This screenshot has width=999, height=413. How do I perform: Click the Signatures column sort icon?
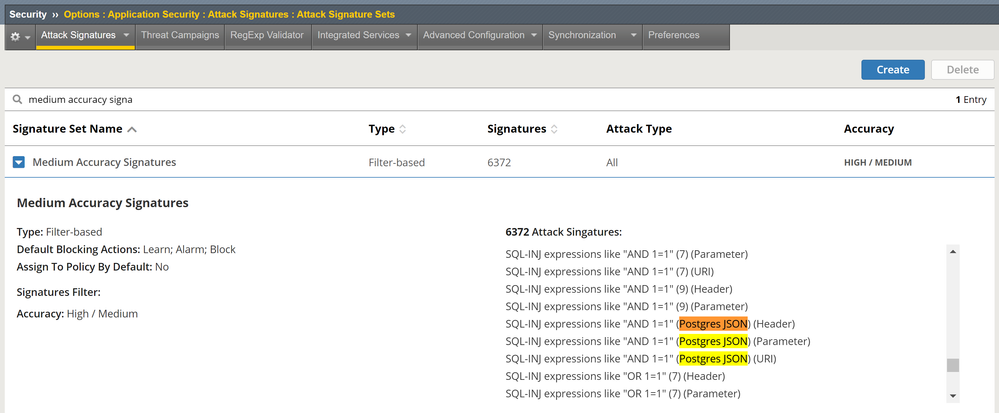[x=554, y=129]
